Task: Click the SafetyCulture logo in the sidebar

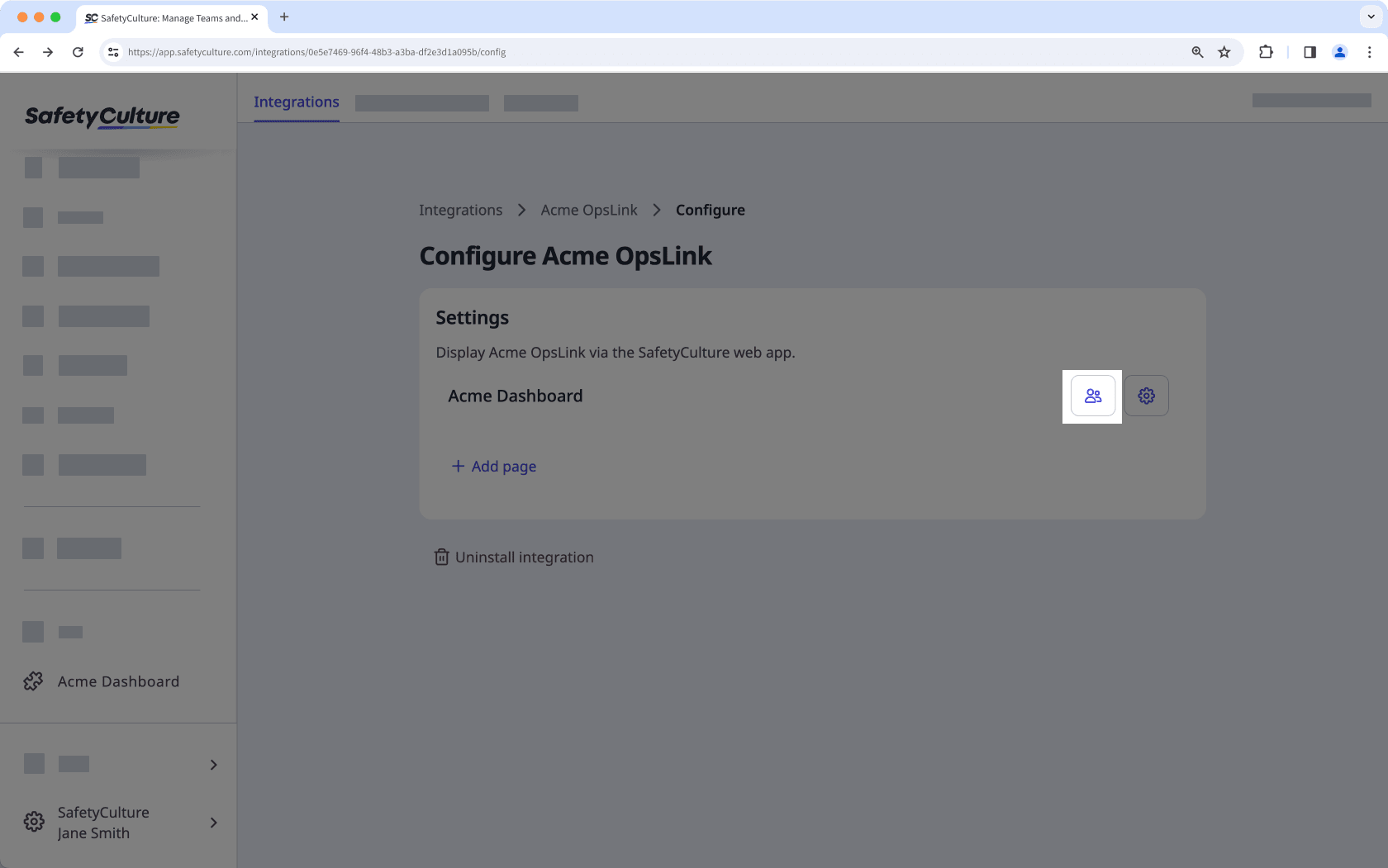Action: (x=101, y=116)
